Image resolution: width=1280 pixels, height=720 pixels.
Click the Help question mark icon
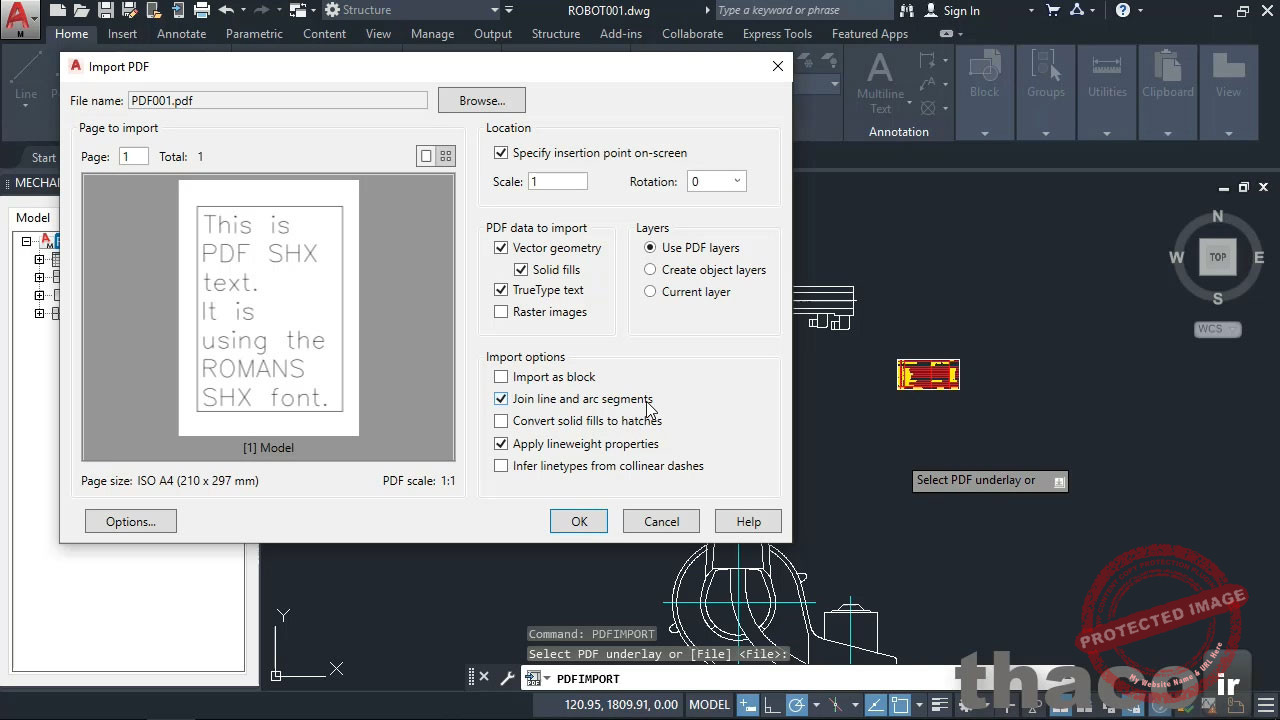(1123, 10)
